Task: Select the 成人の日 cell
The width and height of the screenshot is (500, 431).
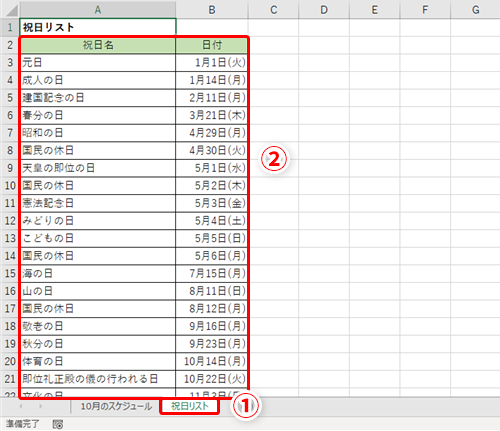Action: (x=98, y=80)
